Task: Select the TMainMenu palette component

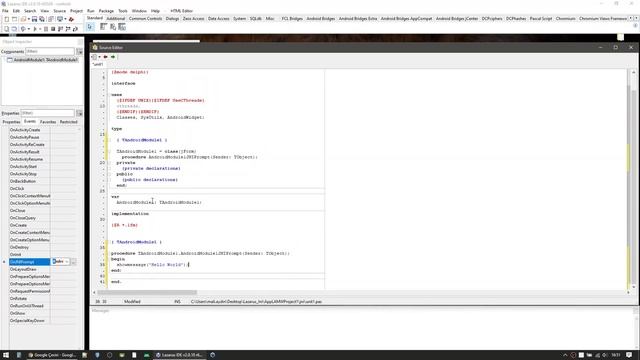Action: click(x=103, y=27)
